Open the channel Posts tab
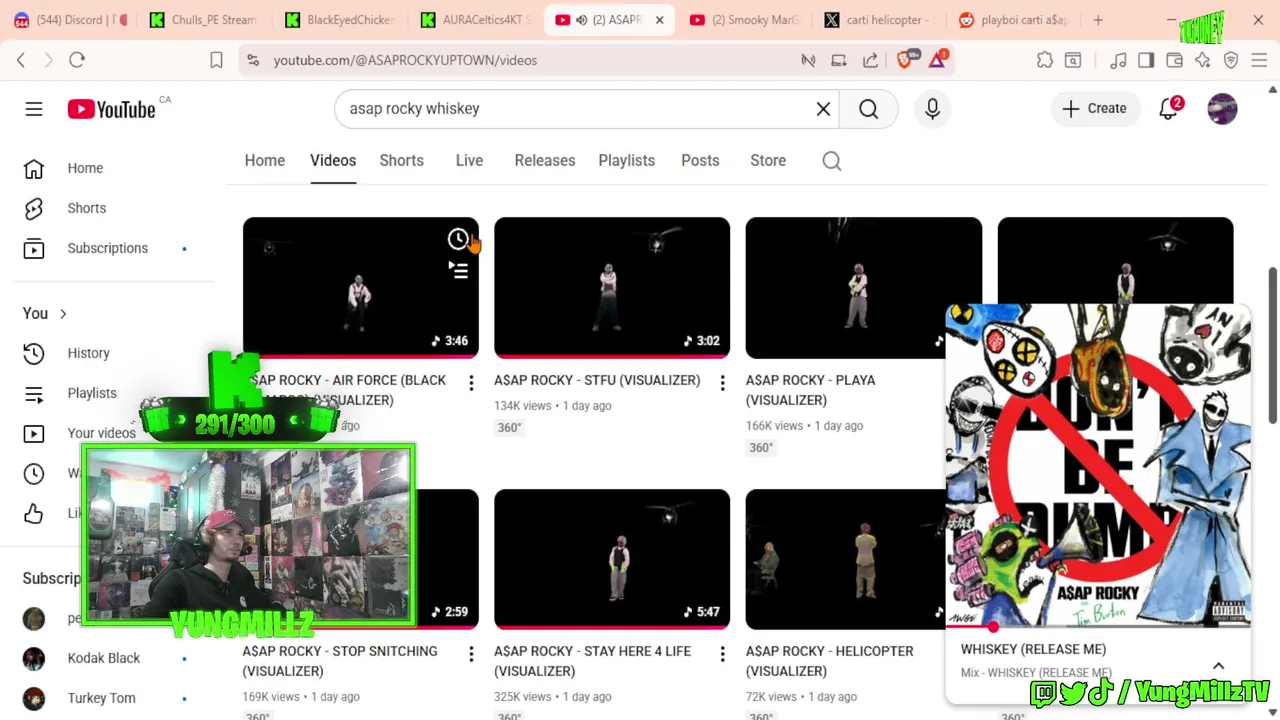Image resolution: width=1280 pixels, height=720 pixels. click(x=700, y=161)
